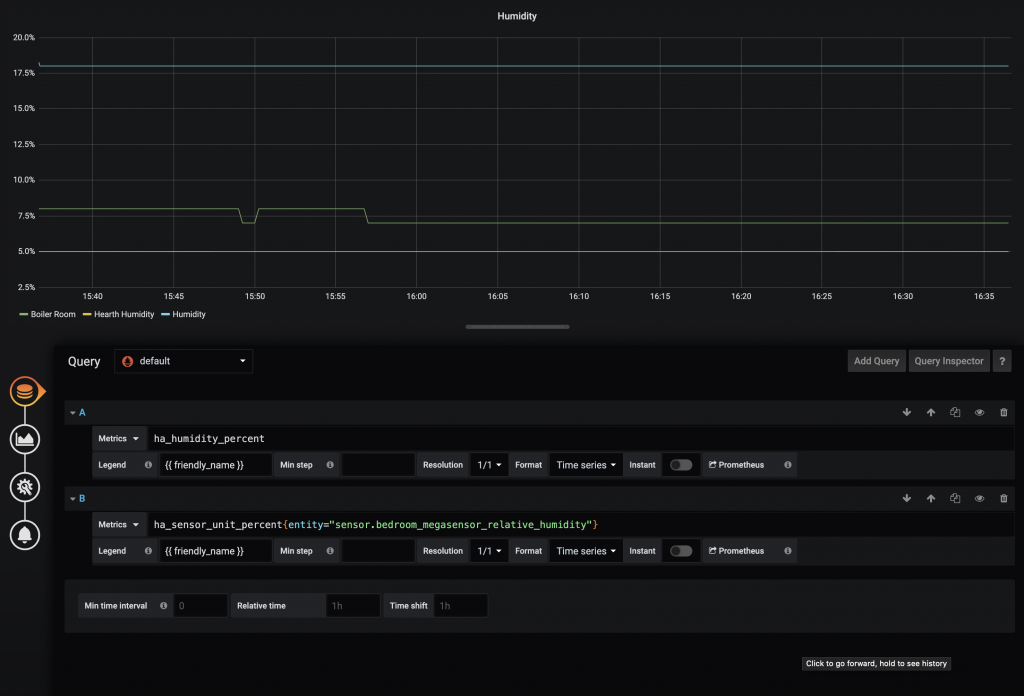The height and width of the screenshot is (696, 1024).
Task: Move query B up
Action: pyautogui.click(x=931, y=499)
